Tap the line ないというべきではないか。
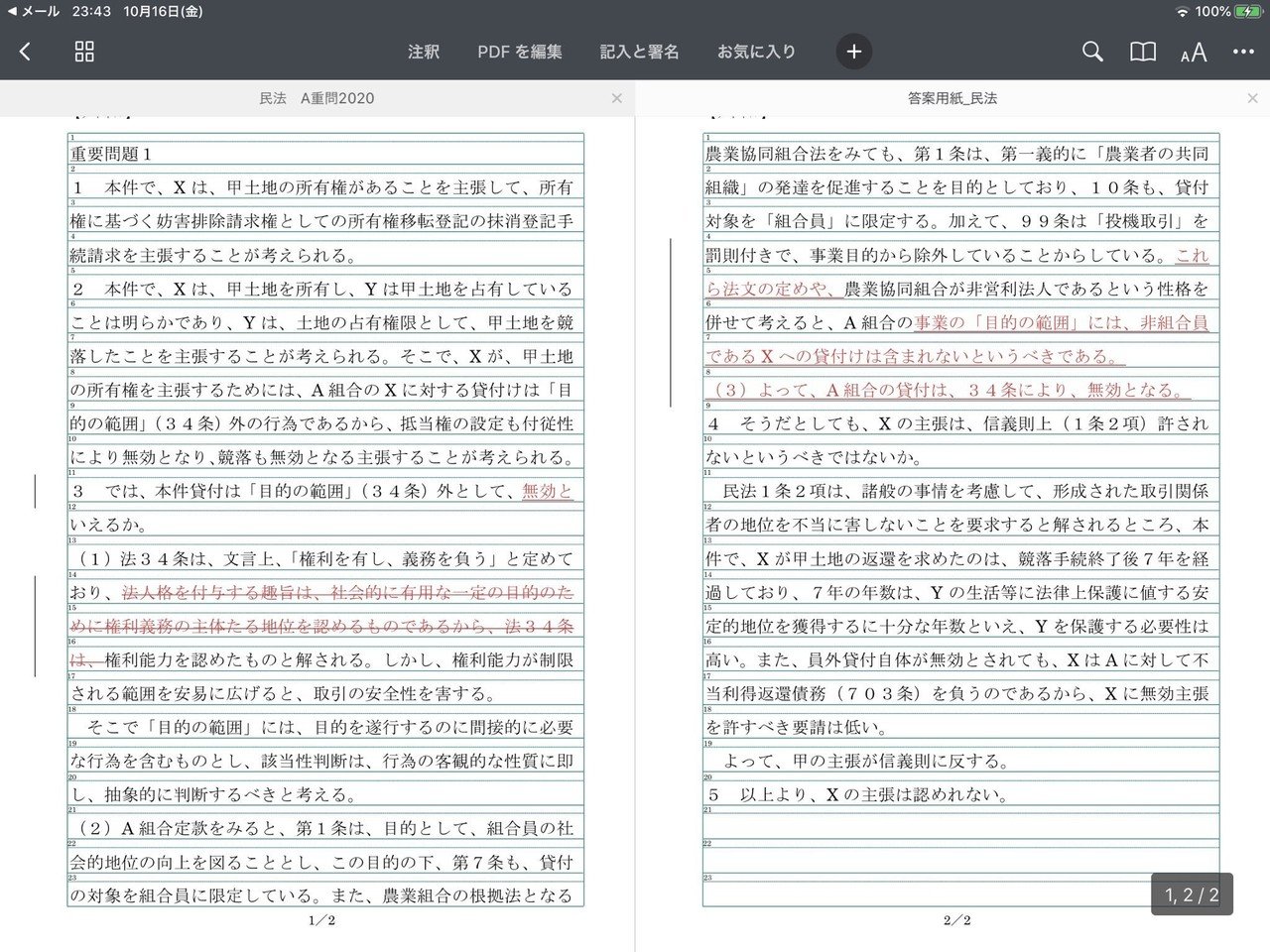Viewport: 1270px width, 952px height. click(x=814, y=457)
